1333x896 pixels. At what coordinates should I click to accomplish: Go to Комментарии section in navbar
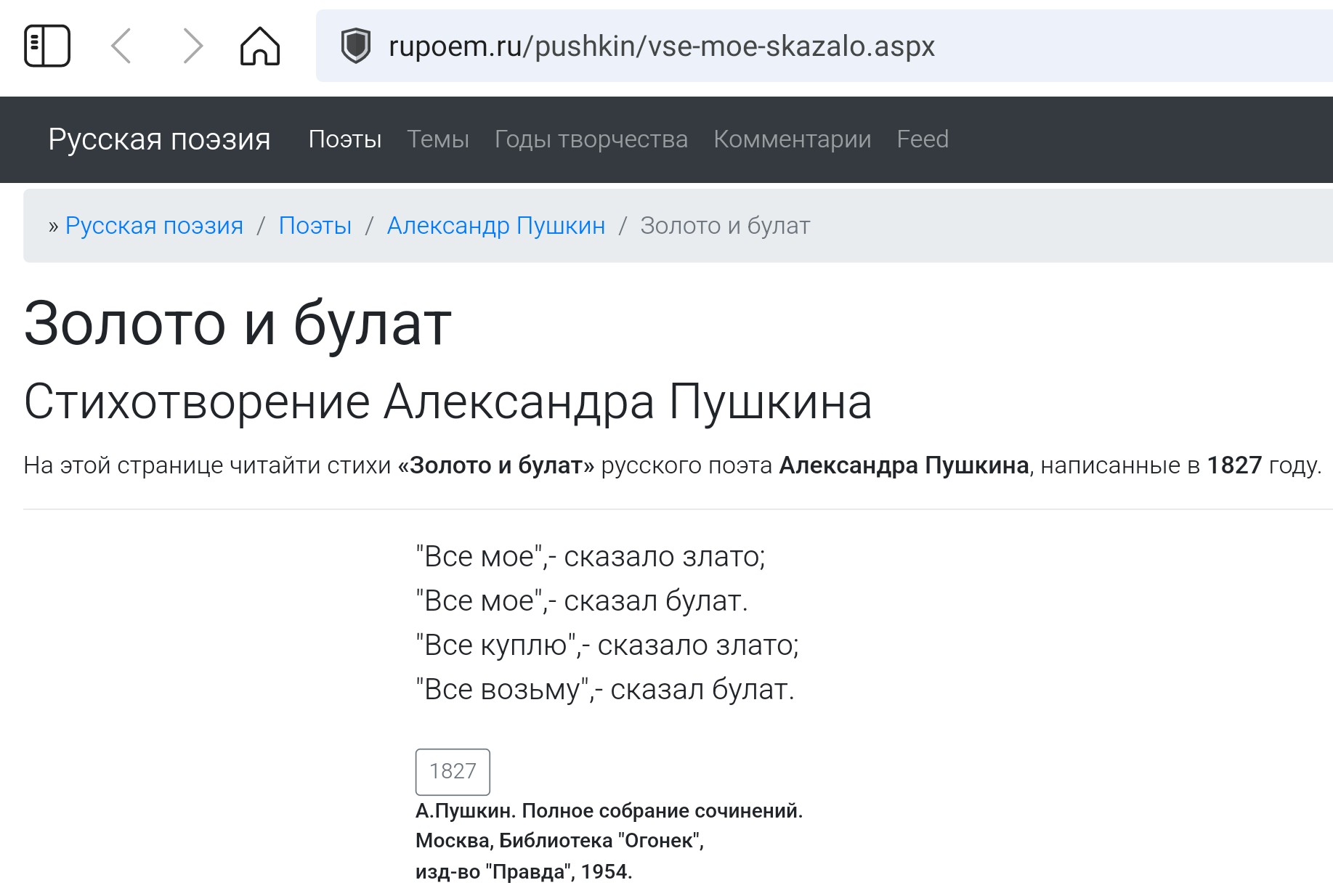pos(792,139)
